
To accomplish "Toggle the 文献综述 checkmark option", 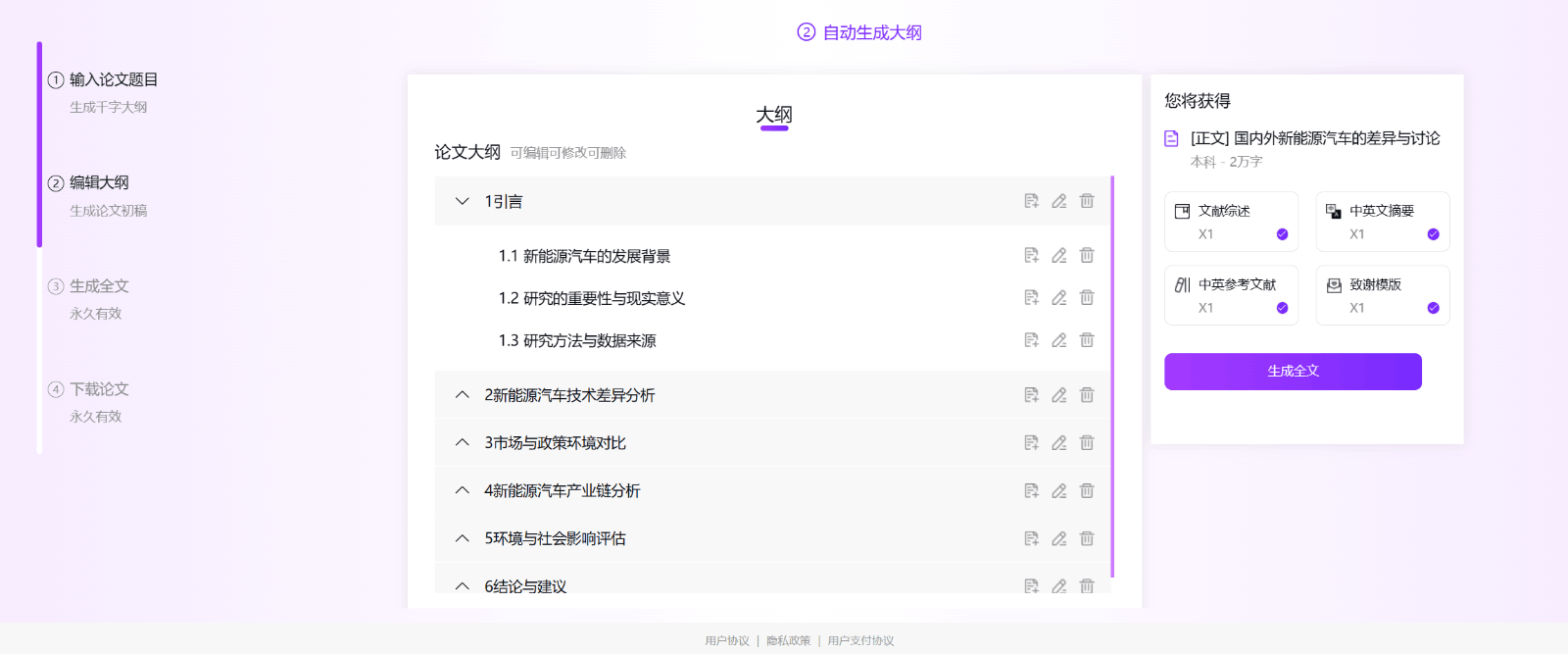I will tap(1282, 234).
